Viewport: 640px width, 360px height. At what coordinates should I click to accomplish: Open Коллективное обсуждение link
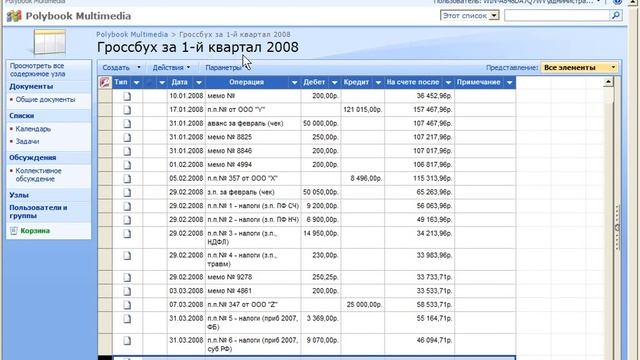38,175
